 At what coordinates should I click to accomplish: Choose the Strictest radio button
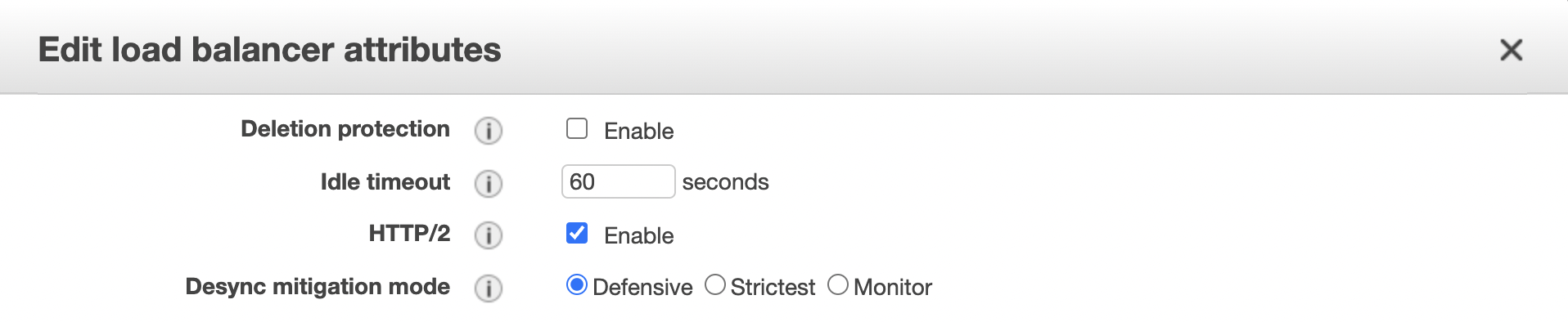coord(715,285)
